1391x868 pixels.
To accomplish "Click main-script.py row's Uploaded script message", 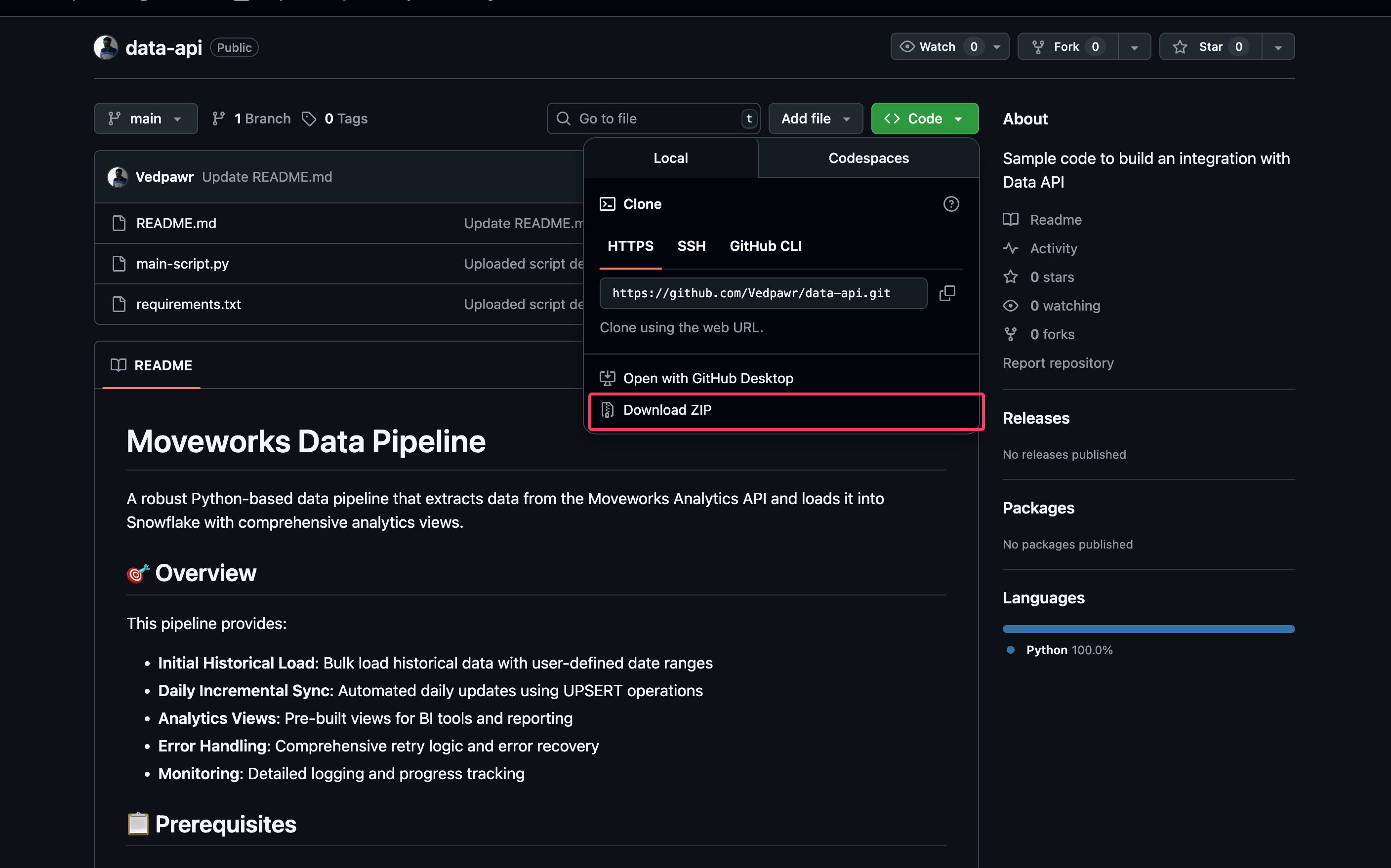I will click(x=523, y=264).
